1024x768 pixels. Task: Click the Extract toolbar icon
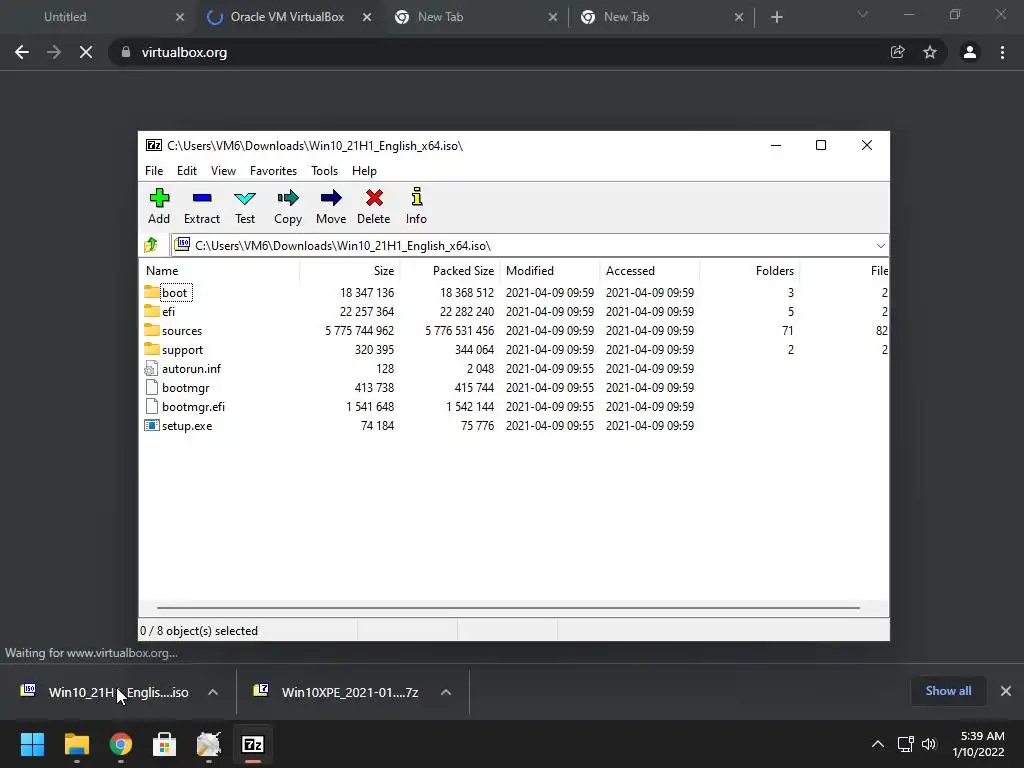coord(202,198)
